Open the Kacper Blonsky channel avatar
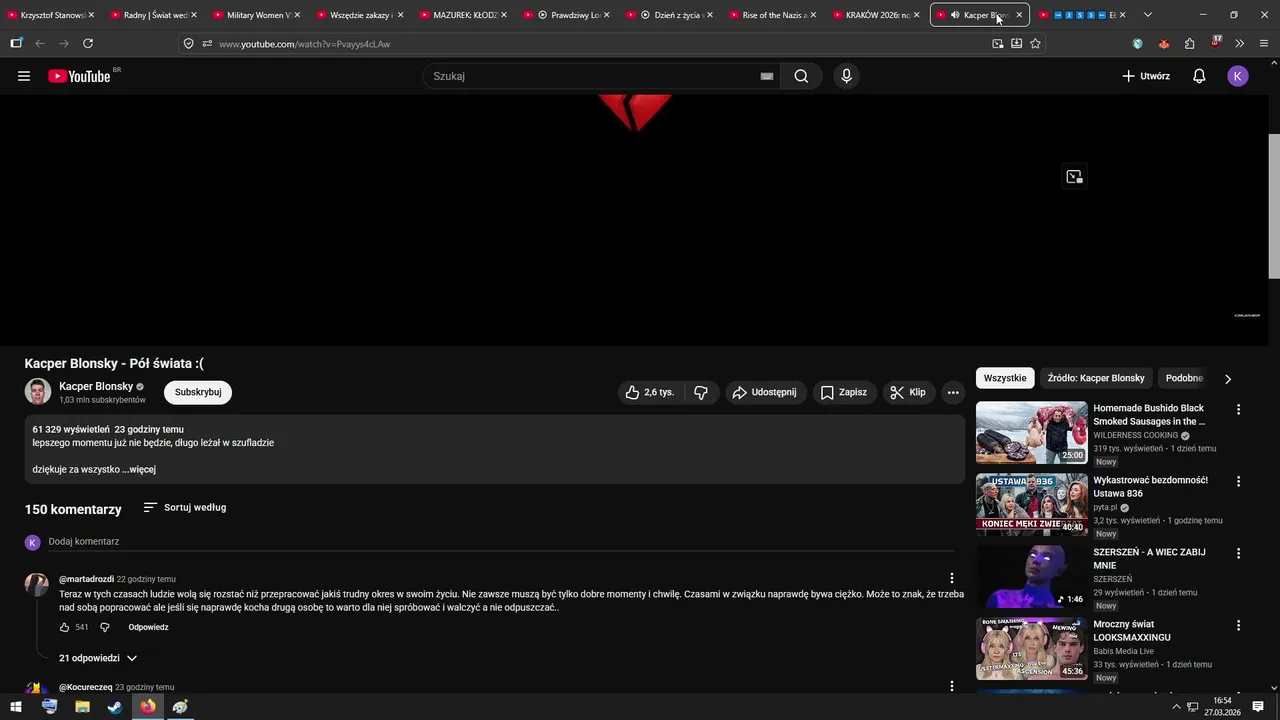The width and height of the screenshot is (1280, 720). click(x=38, y=392)
